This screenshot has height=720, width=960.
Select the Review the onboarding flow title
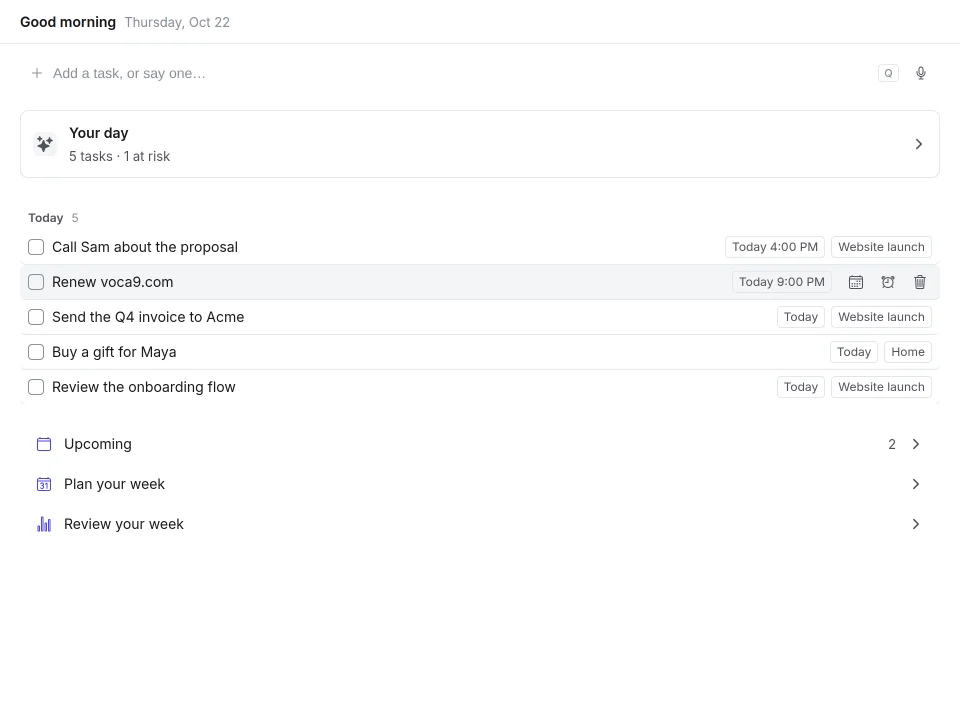click(x=144, y=387)
